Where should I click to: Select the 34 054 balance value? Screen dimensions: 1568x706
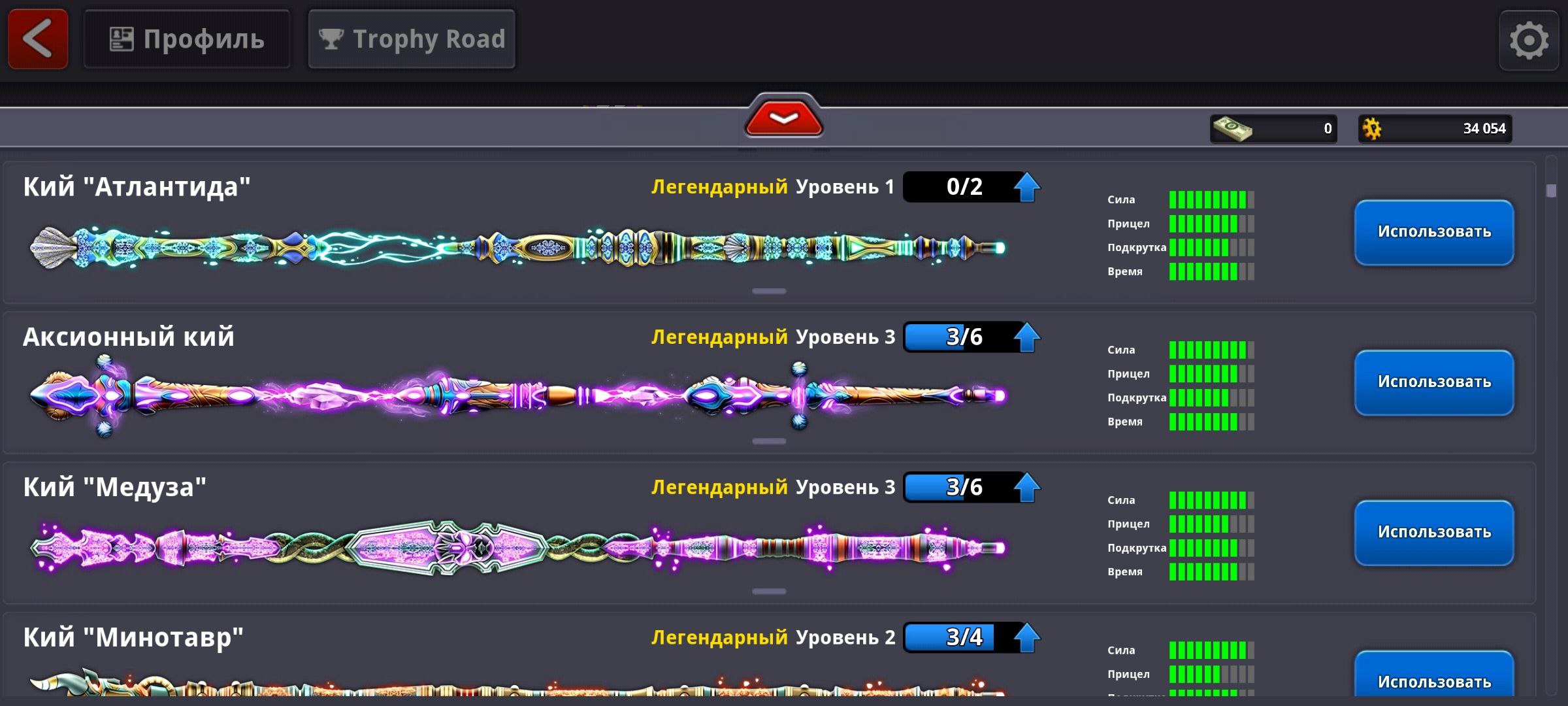pyautogui.click(x=1484, y=129)
